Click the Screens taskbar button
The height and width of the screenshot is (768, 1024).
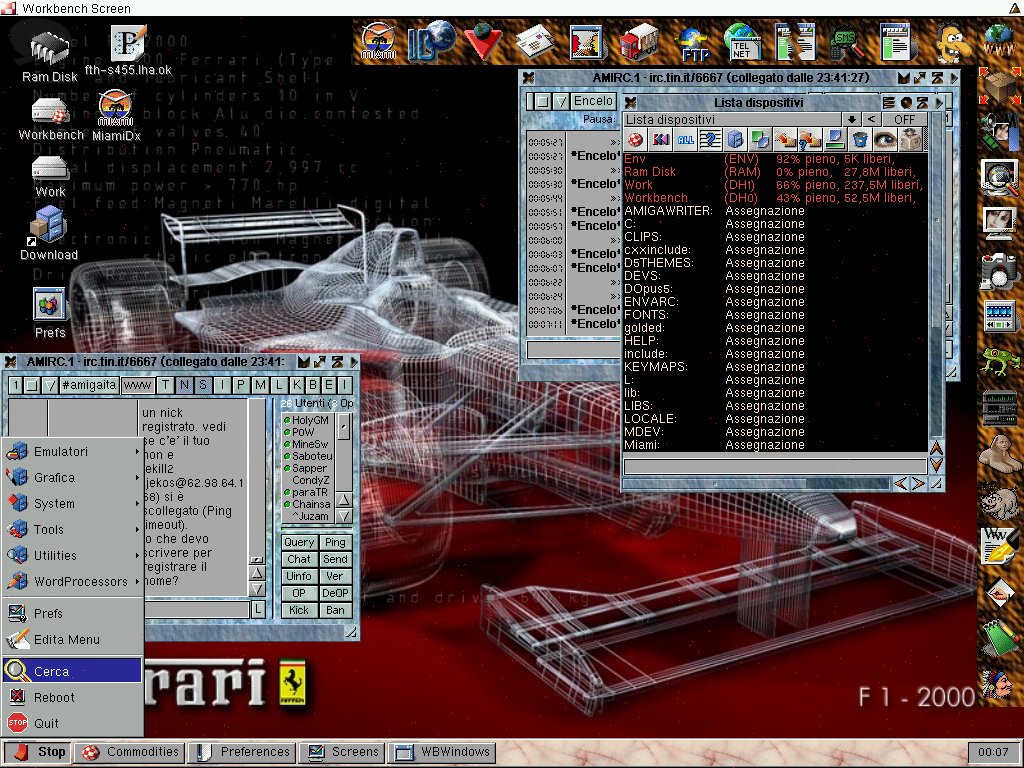342,752
